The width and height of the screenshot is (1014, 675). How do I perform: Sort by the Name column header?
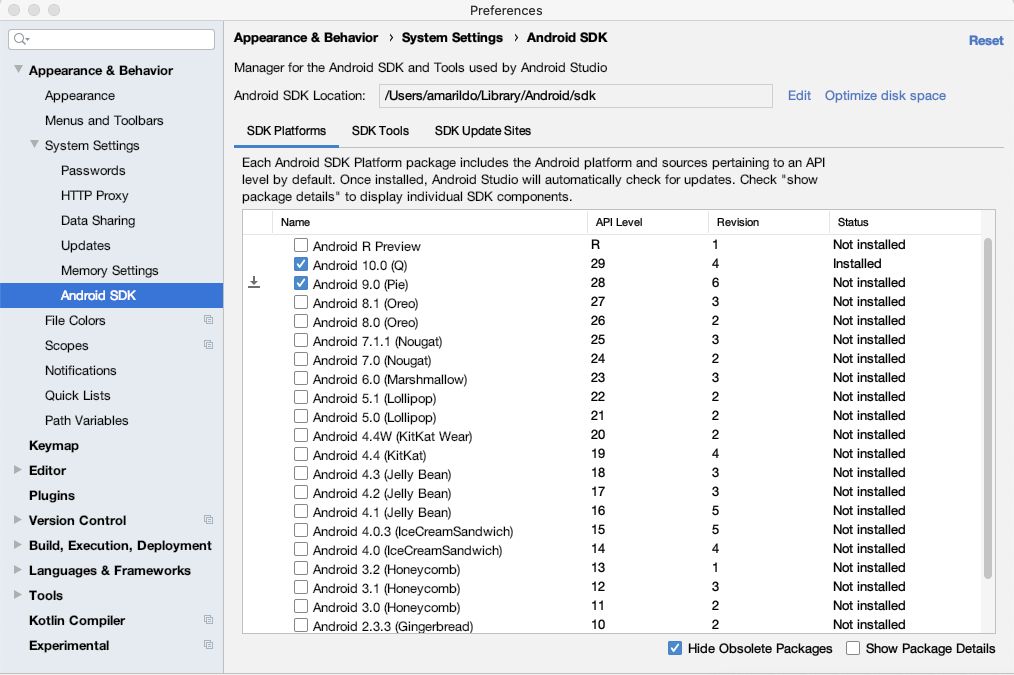tap(430, 222)
